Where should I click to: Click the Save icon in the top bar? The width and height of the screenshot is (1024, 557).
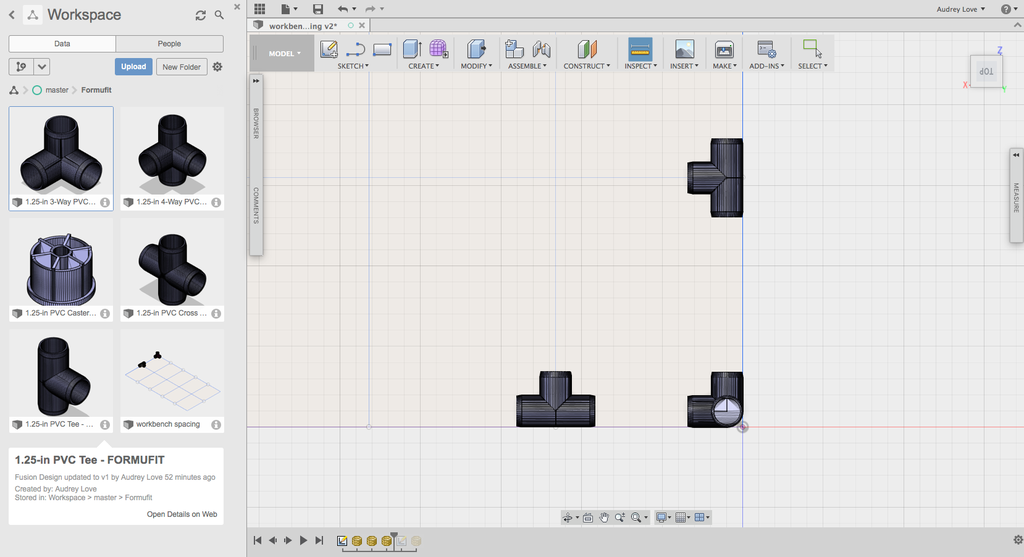[x=318, y=9]
